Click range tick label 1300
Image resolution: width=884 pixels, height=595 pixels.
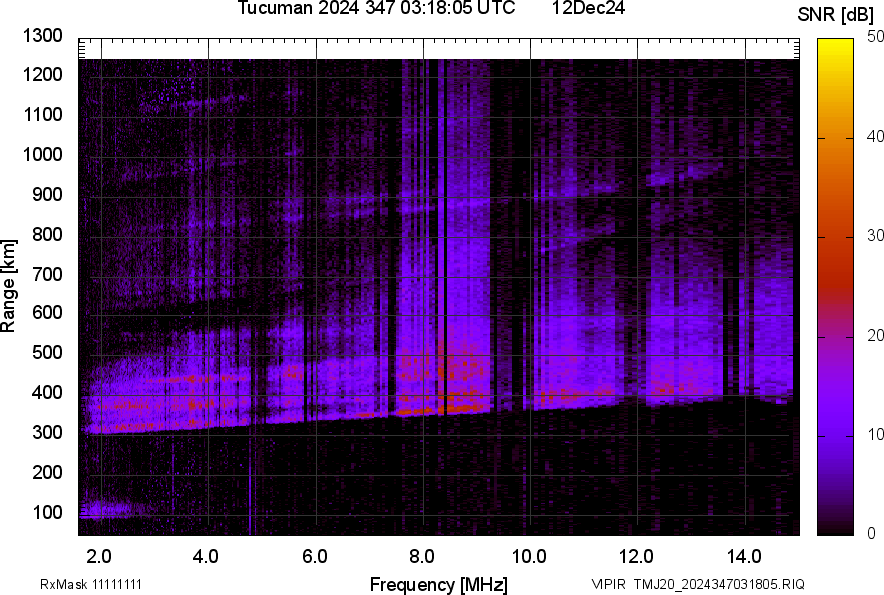pos(42,36)
